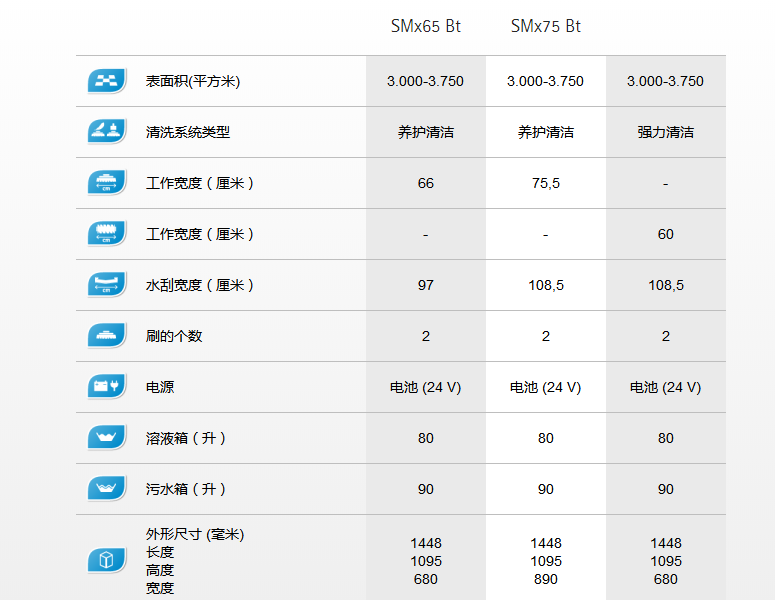The width and height of the screenshot is (775, 600).
Task: Select the SMx75 Bt column header
Action: tap(546, 26)
